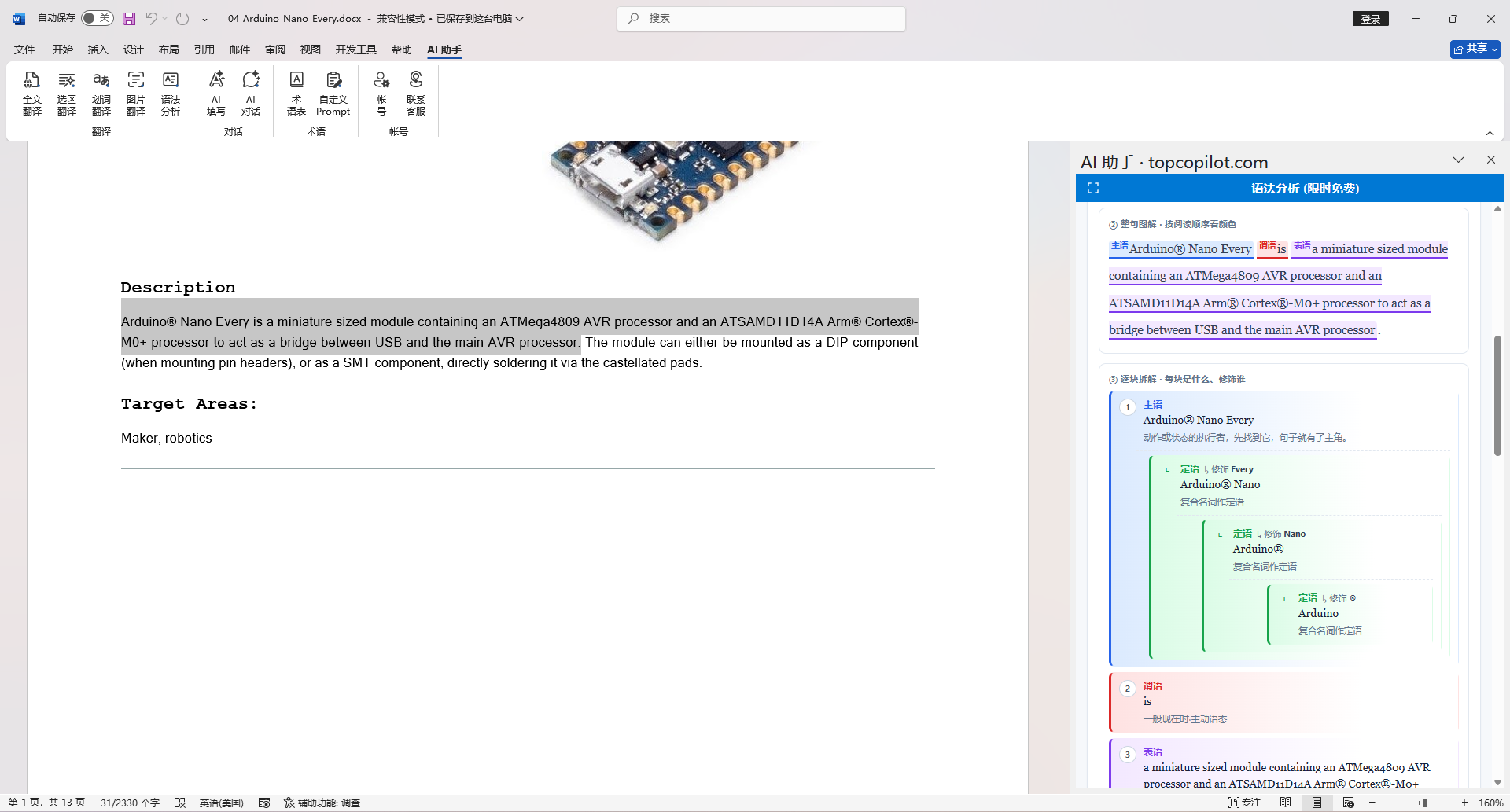
Task: Toggle the 自动保存 autosave switch
Action: click(x=98, y=18)
